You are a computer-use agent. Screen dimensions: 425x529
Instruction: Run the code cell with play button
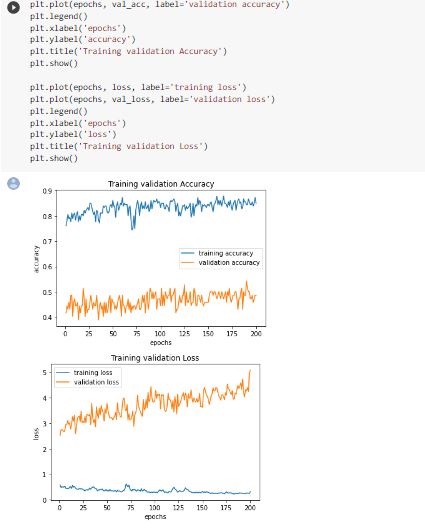[13, 7]
